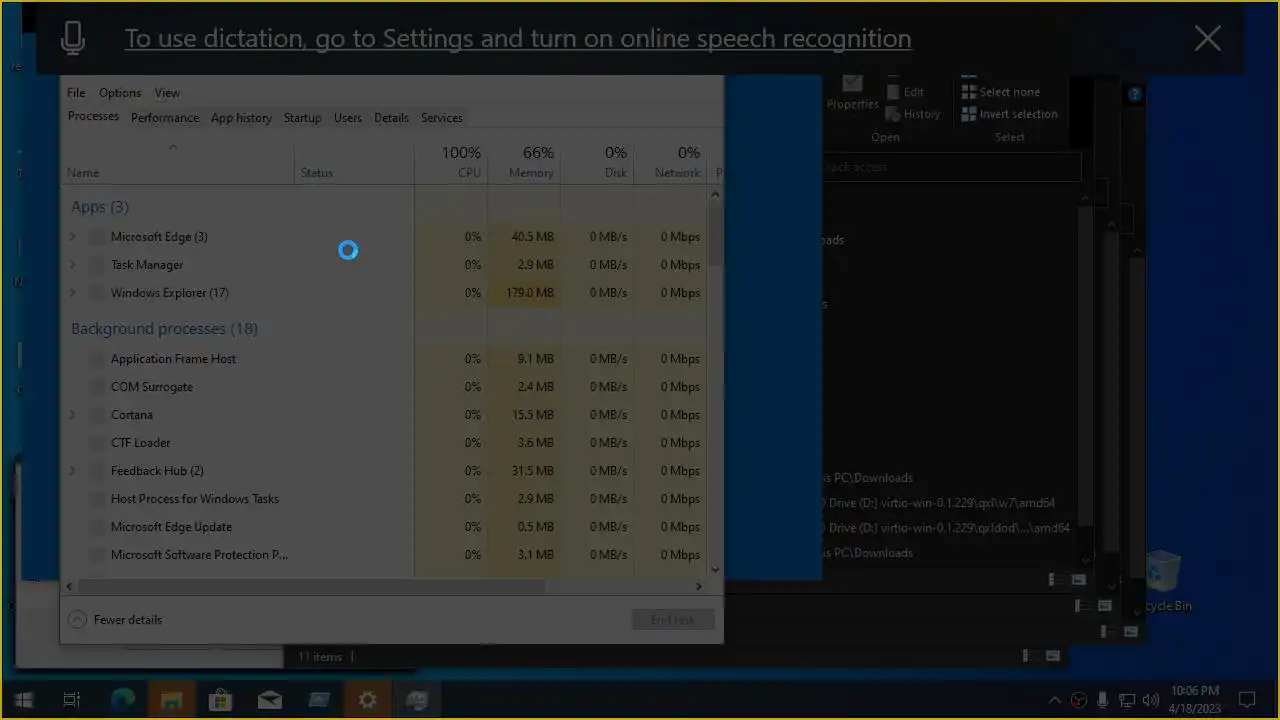Sort by the Memory column header
The image size is (1280, 720).
coord(524,162)
